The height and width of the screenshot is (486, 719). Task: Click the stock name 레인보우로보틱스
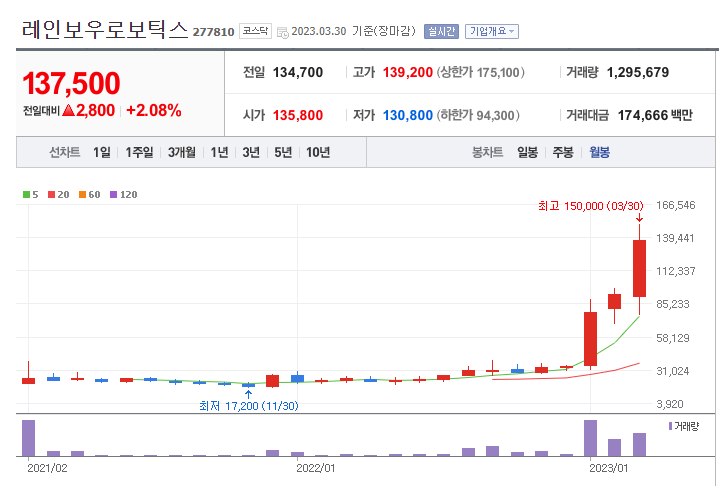(x=105, y=30)
